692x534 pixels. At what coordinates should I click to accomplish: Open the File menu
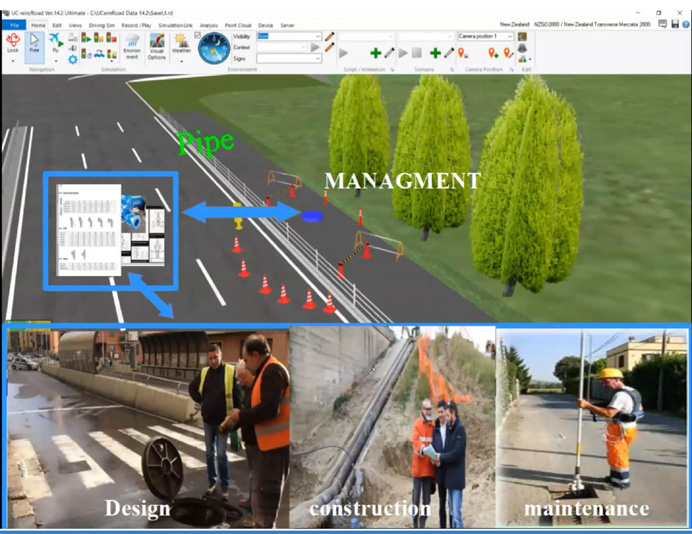coord(14,25)
